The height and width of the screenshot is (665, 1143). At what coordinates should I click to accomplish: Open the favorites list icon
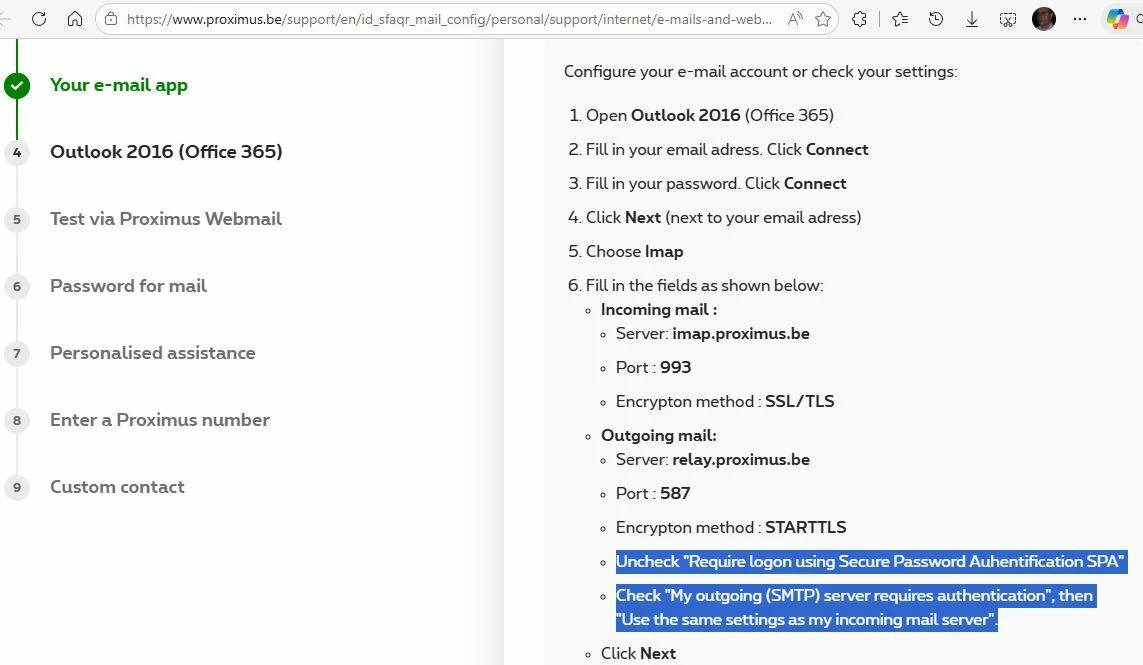[x=900, y=19]
